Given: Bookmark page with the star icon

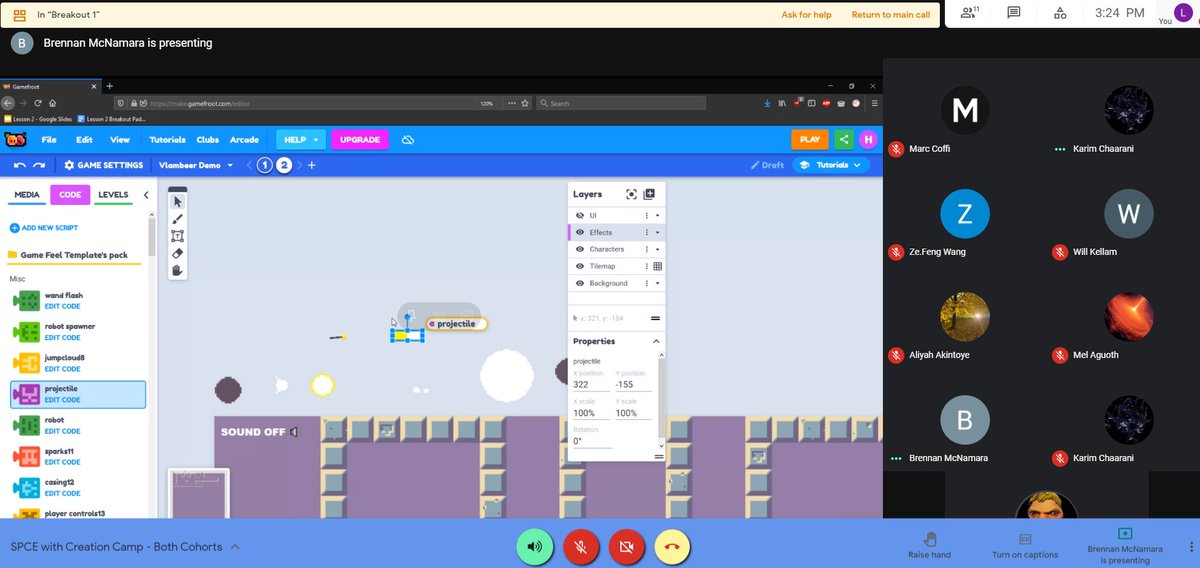Looking at the screenshot, I should [x=527, y=103].
